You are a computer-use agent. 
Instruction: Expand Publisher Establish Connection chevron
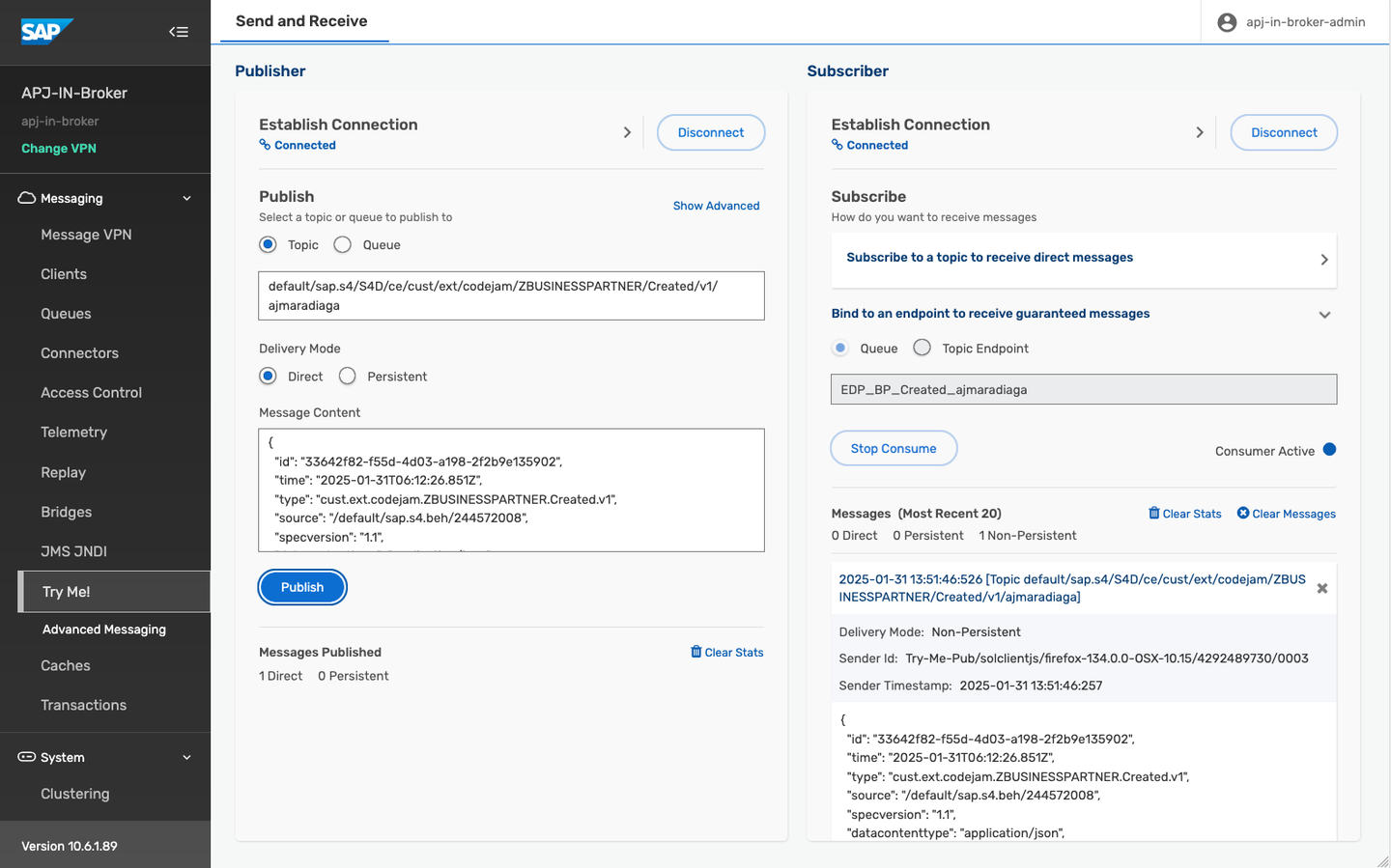627,132
